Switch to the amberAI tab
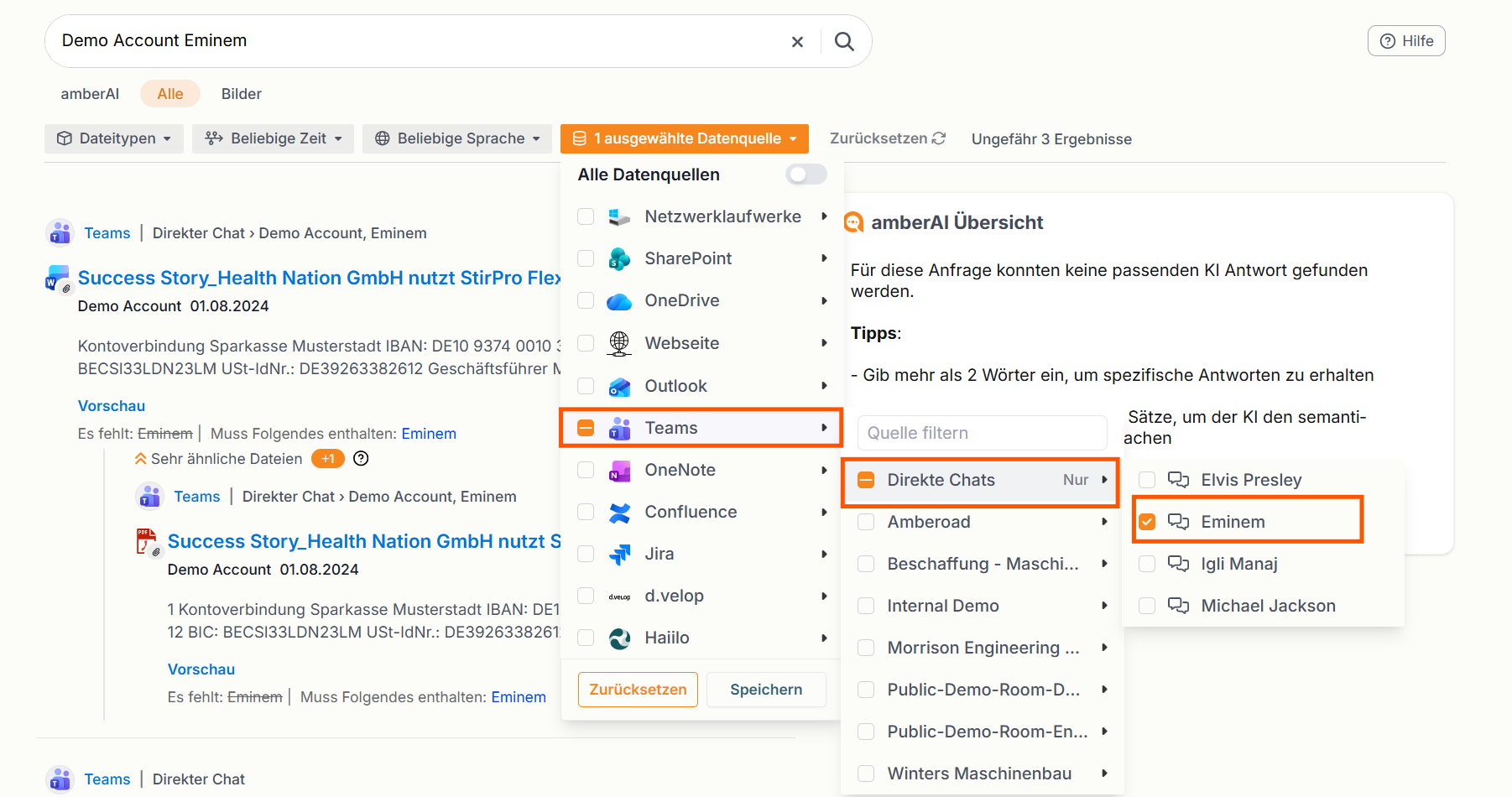This screenshot has width=1512, height=797. click(90, 94)
